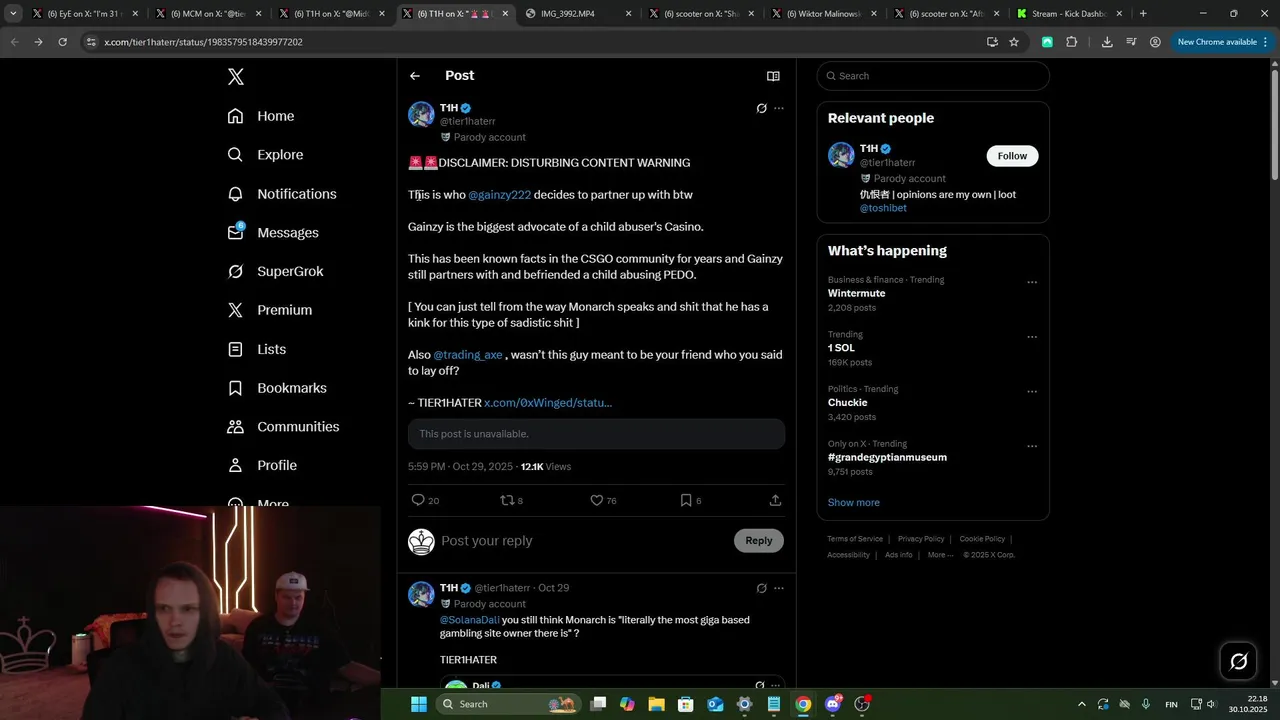Click the Messages envelope icon
1280x720 pixels.
pos(235,232)
